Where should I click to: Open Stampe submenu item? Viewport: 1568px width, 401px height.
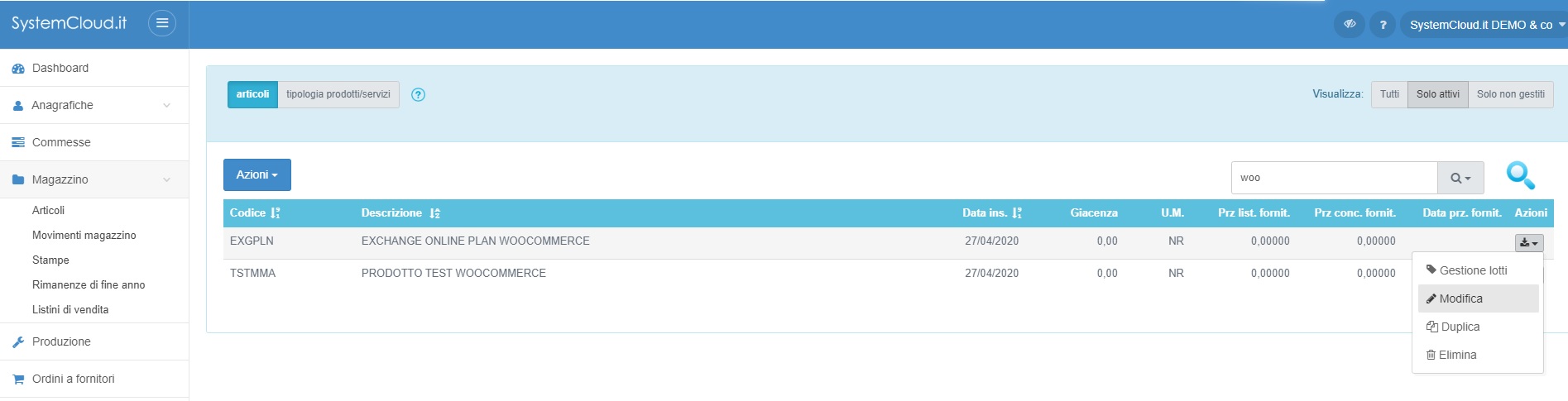(50, 260)
